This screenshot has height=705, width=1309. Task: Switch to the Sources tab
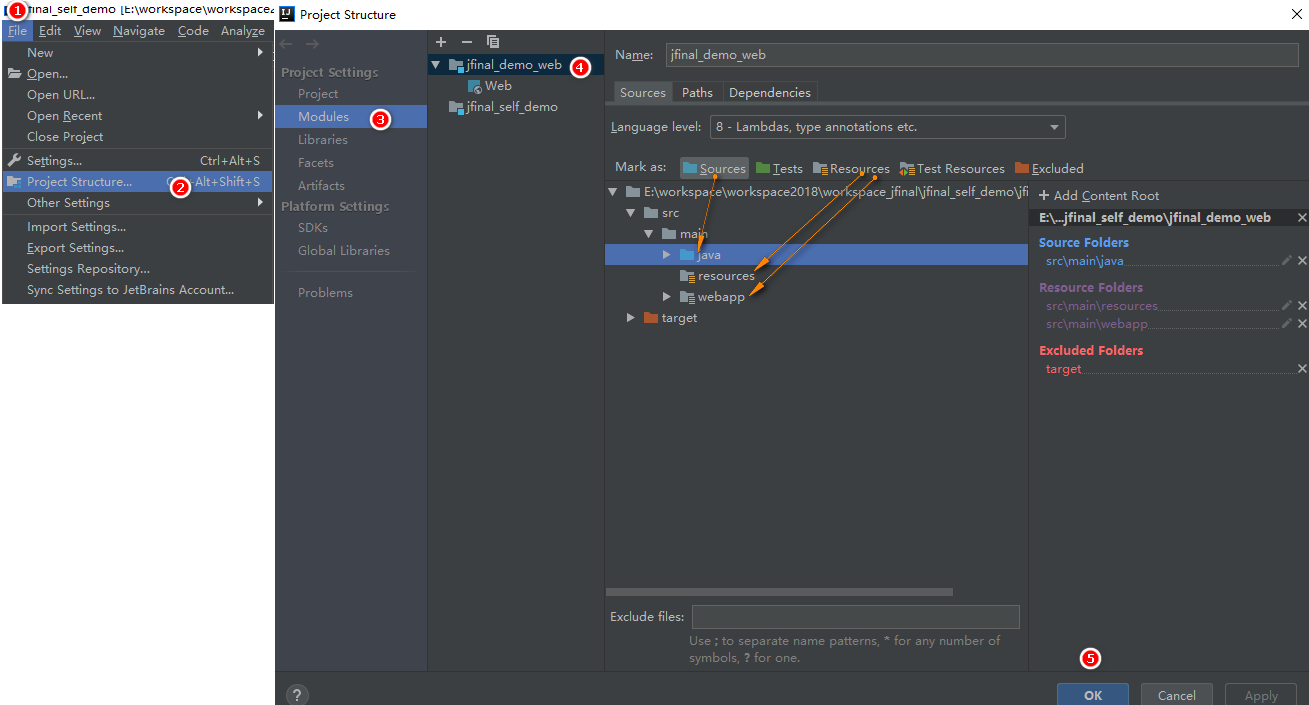(643, 93)
